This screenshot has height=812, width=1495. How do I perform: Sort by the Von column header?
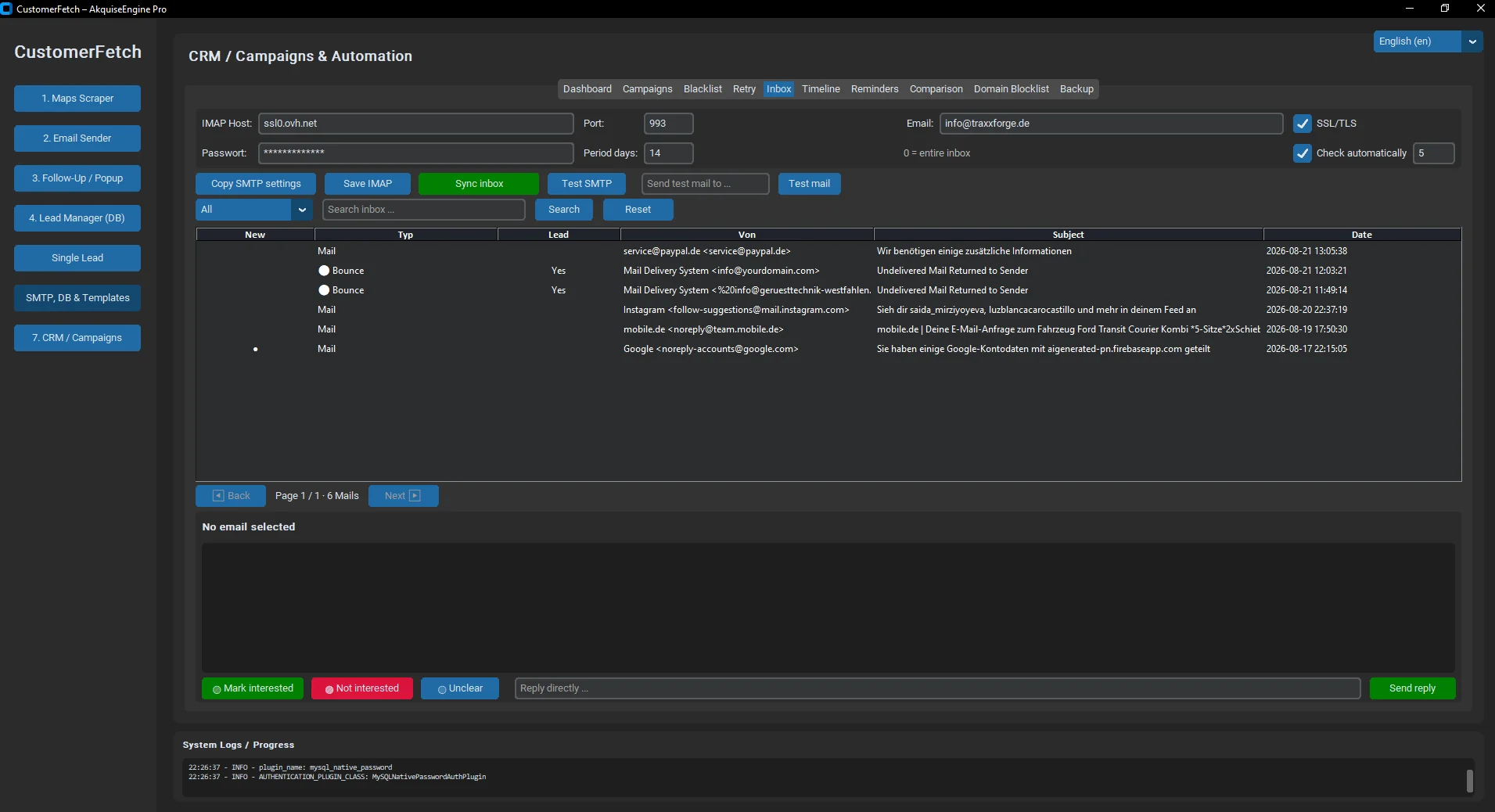coord(747,235)
